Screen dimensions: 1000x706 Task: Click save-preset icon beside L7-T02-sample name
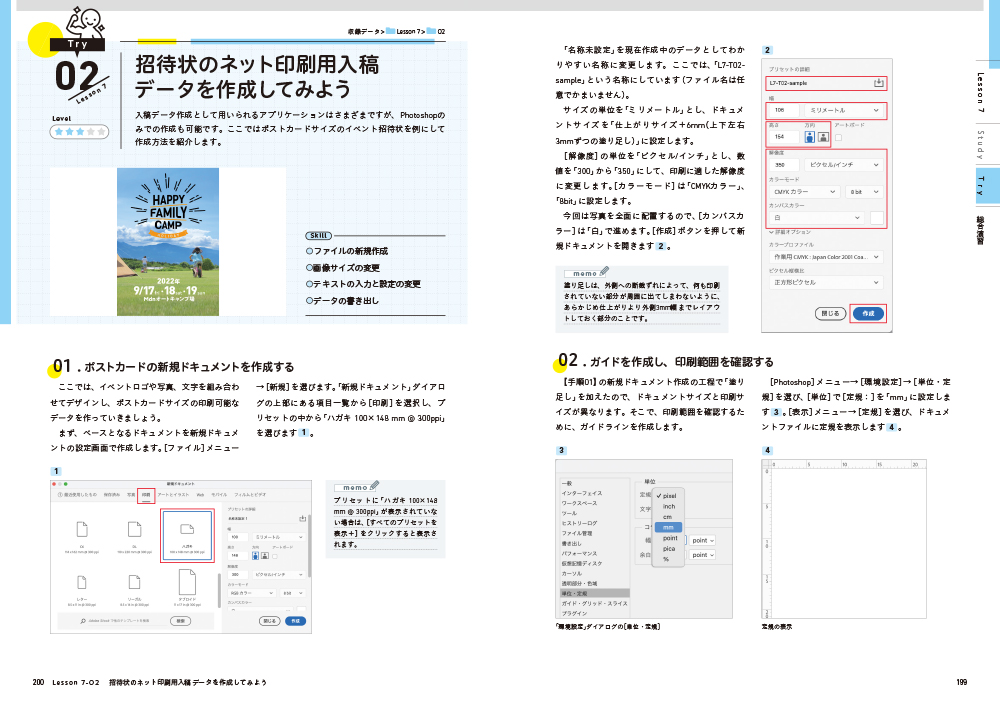coord(879,83)
